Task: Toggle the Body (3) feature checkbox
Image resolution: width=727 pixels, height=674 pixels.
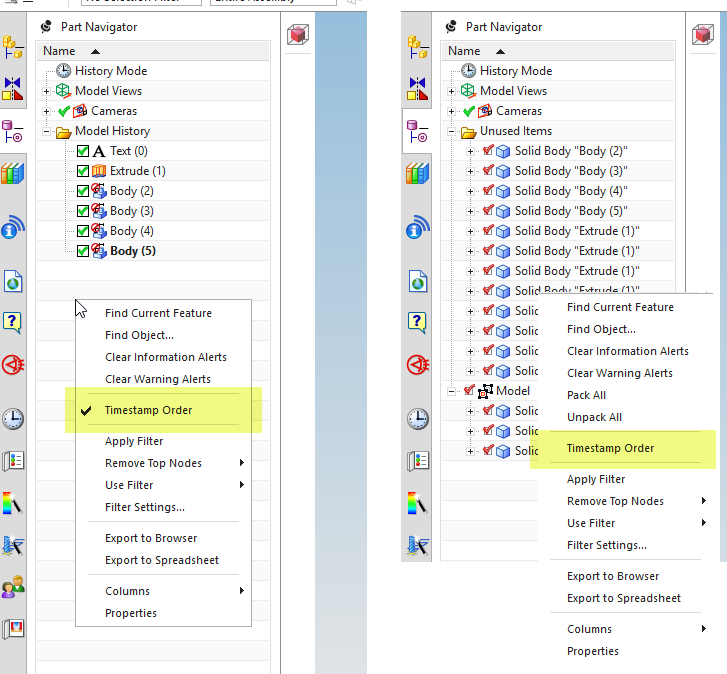Action: click(x=83, y=211)
